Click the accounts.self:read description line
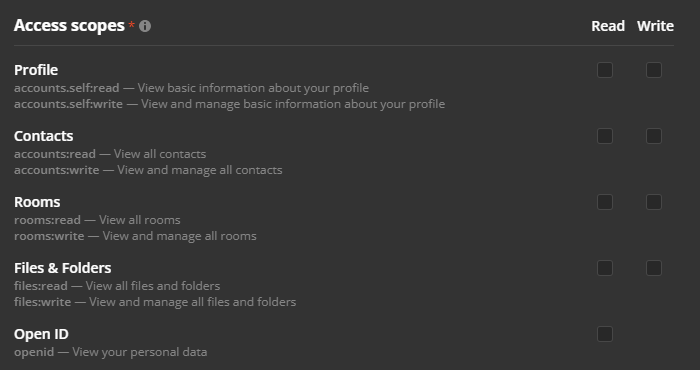700x370 pixels. [x=192, y=88]
